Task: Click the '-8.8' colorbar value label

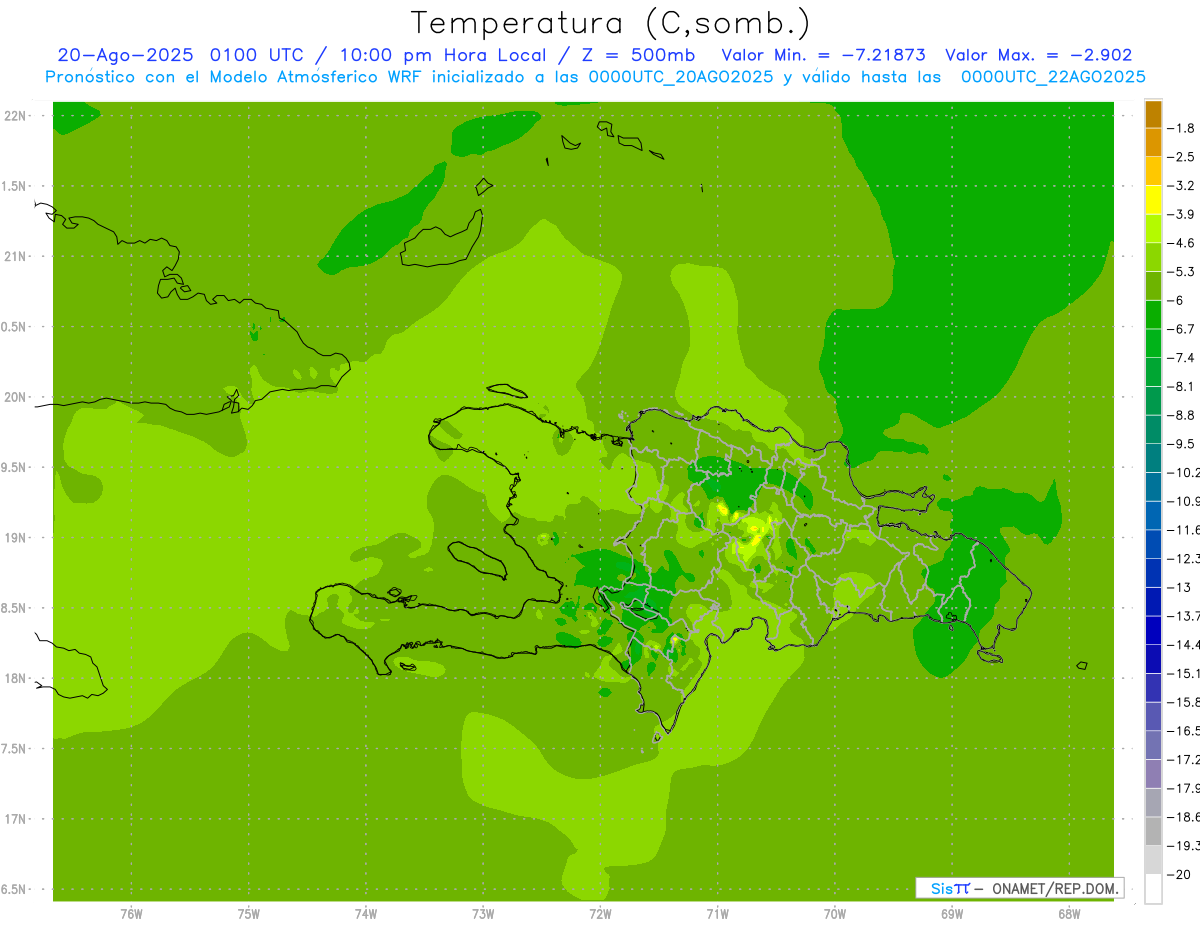Action: pyautogui.click(x=1183, y=415)
